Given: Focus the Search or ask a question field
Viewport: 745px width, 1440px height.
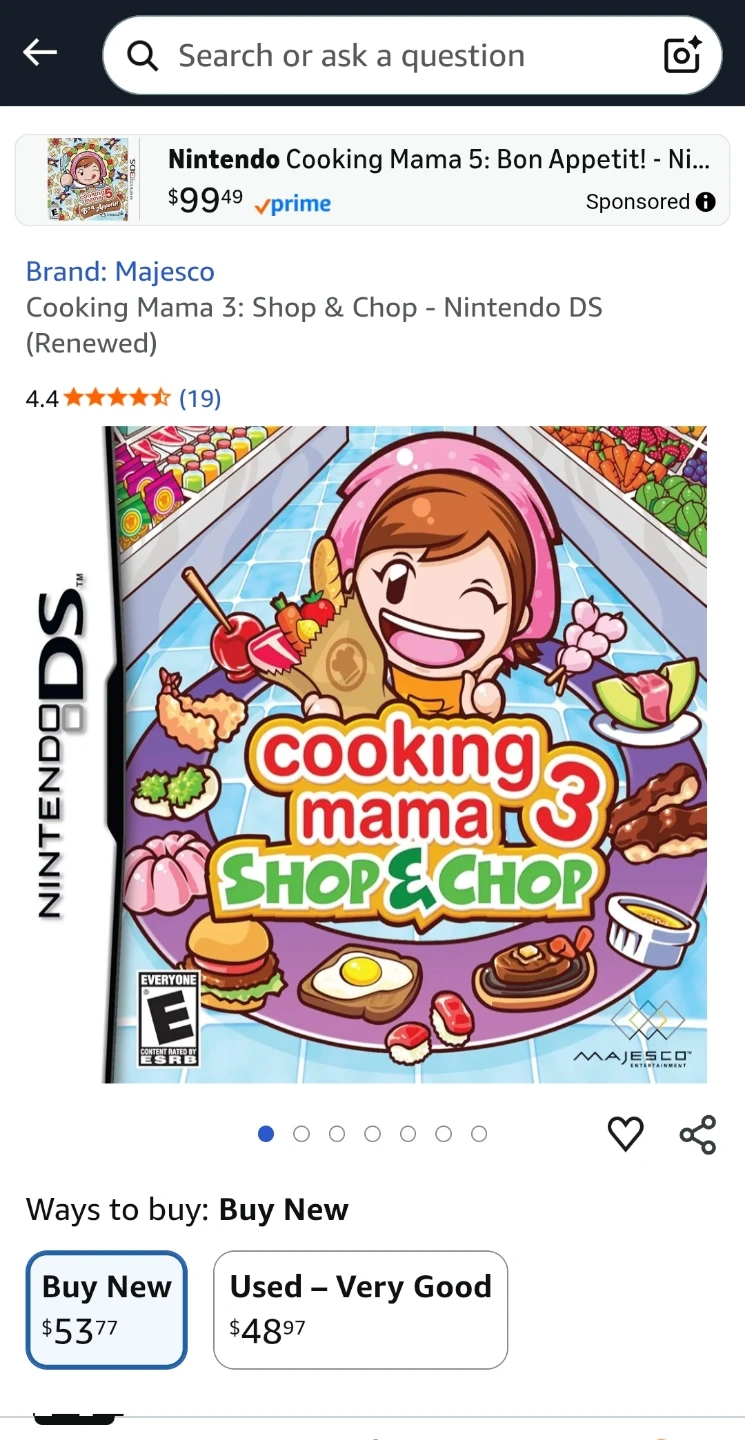Looking at the screenshot, I should point(412,56).
